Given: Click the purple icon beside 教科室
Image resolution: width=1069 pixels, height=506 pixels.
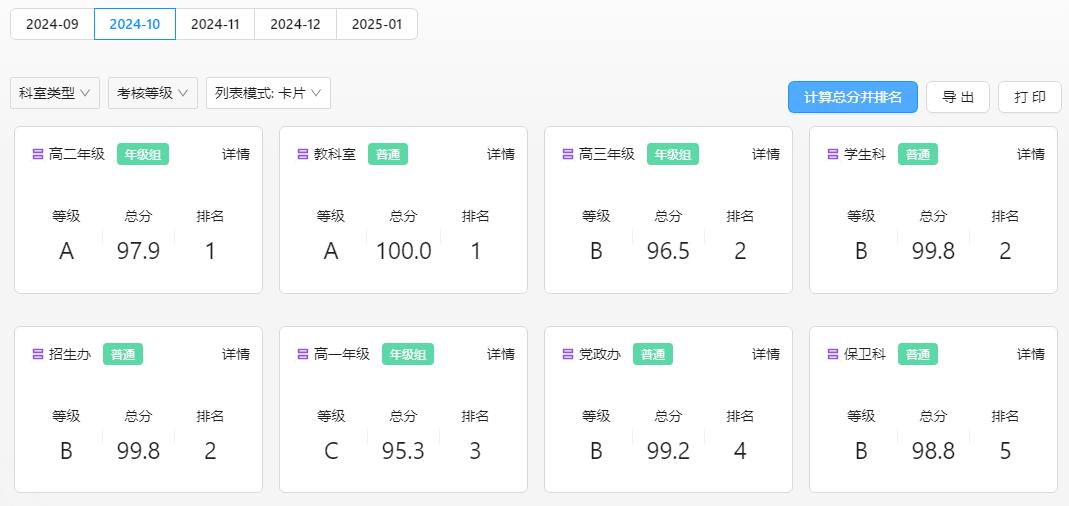Looking at the screenshot, I should (x=303, y=154).
